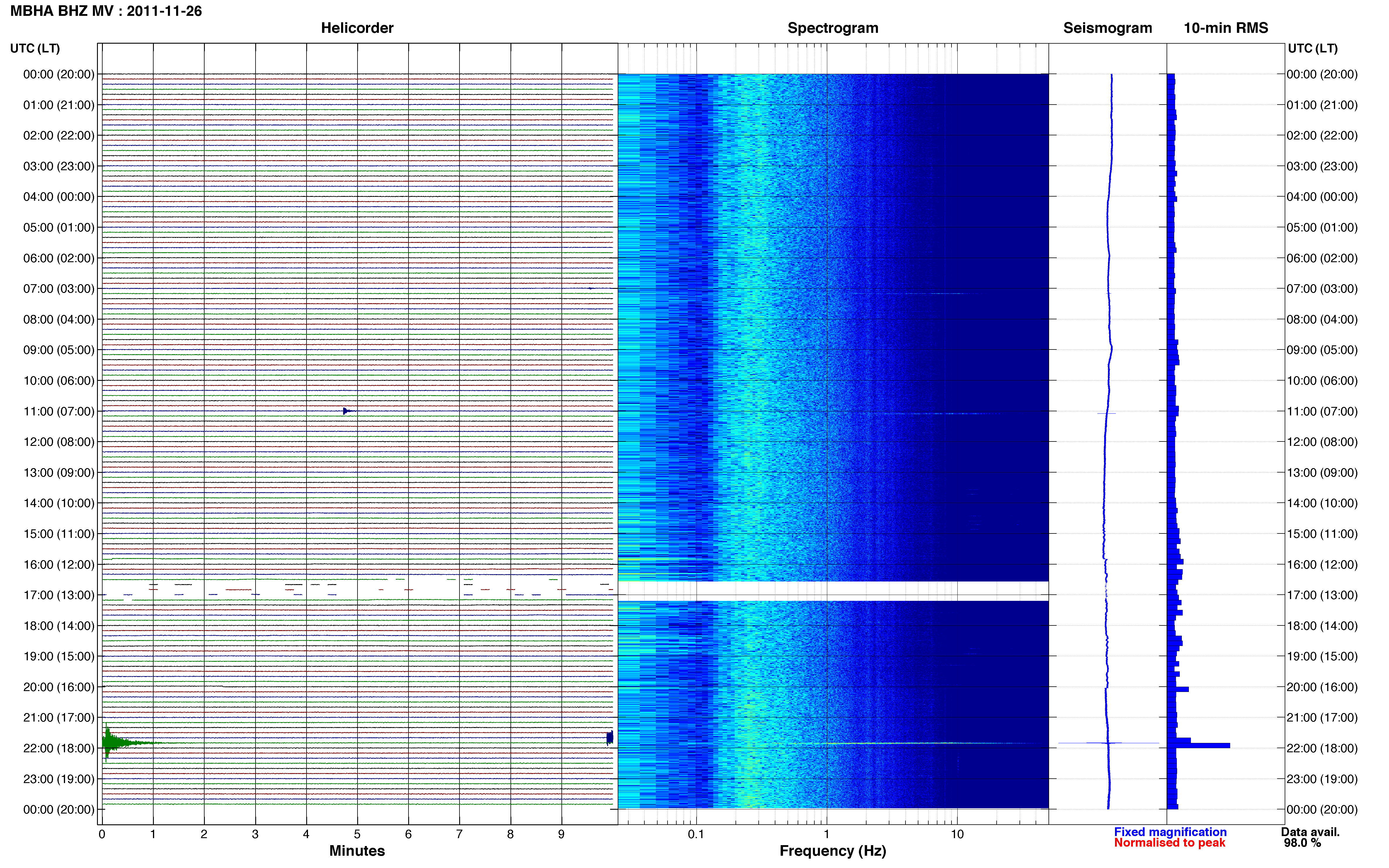The width and height of the screenshot is (1389, 868).
Task: Click the right 'UTC (LT)' axis label
Action: 1313,48
